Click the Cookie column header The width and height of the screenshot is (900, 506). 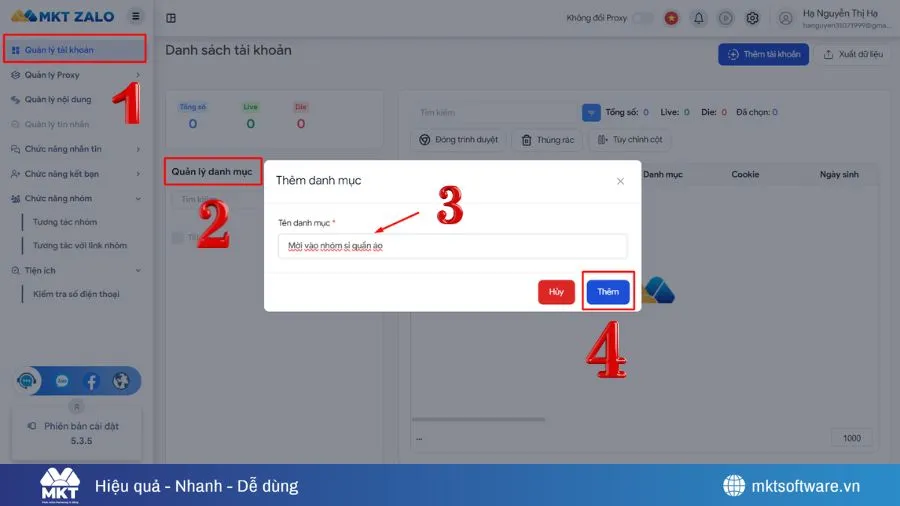[745, 174]
